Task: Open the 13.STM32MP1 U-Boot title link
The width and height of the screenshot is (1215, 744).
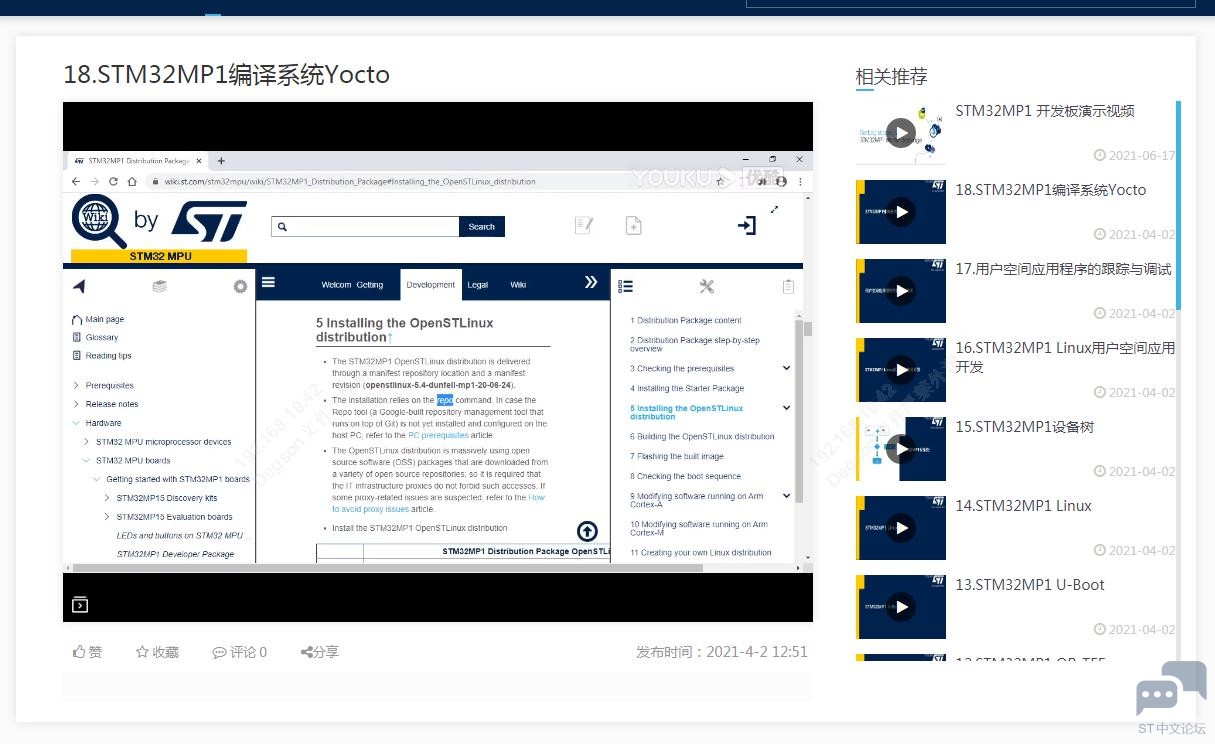Action: (x=1030, y=585)
